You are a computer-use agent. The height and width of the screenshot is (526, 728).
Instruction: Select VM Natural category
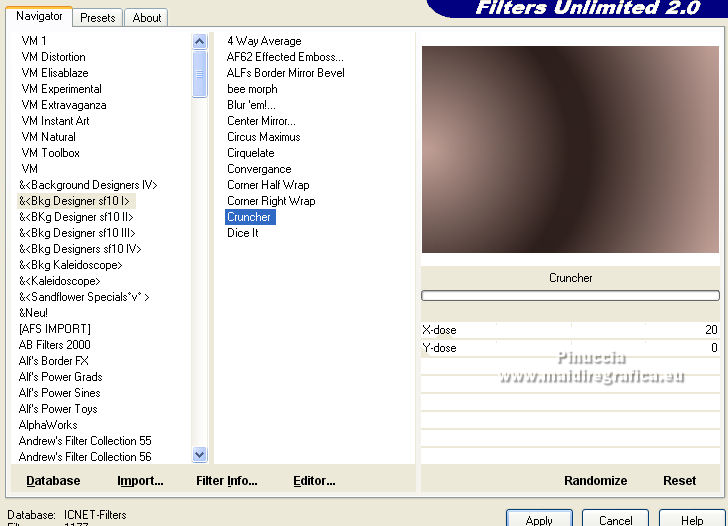click(x=48, y=137)
